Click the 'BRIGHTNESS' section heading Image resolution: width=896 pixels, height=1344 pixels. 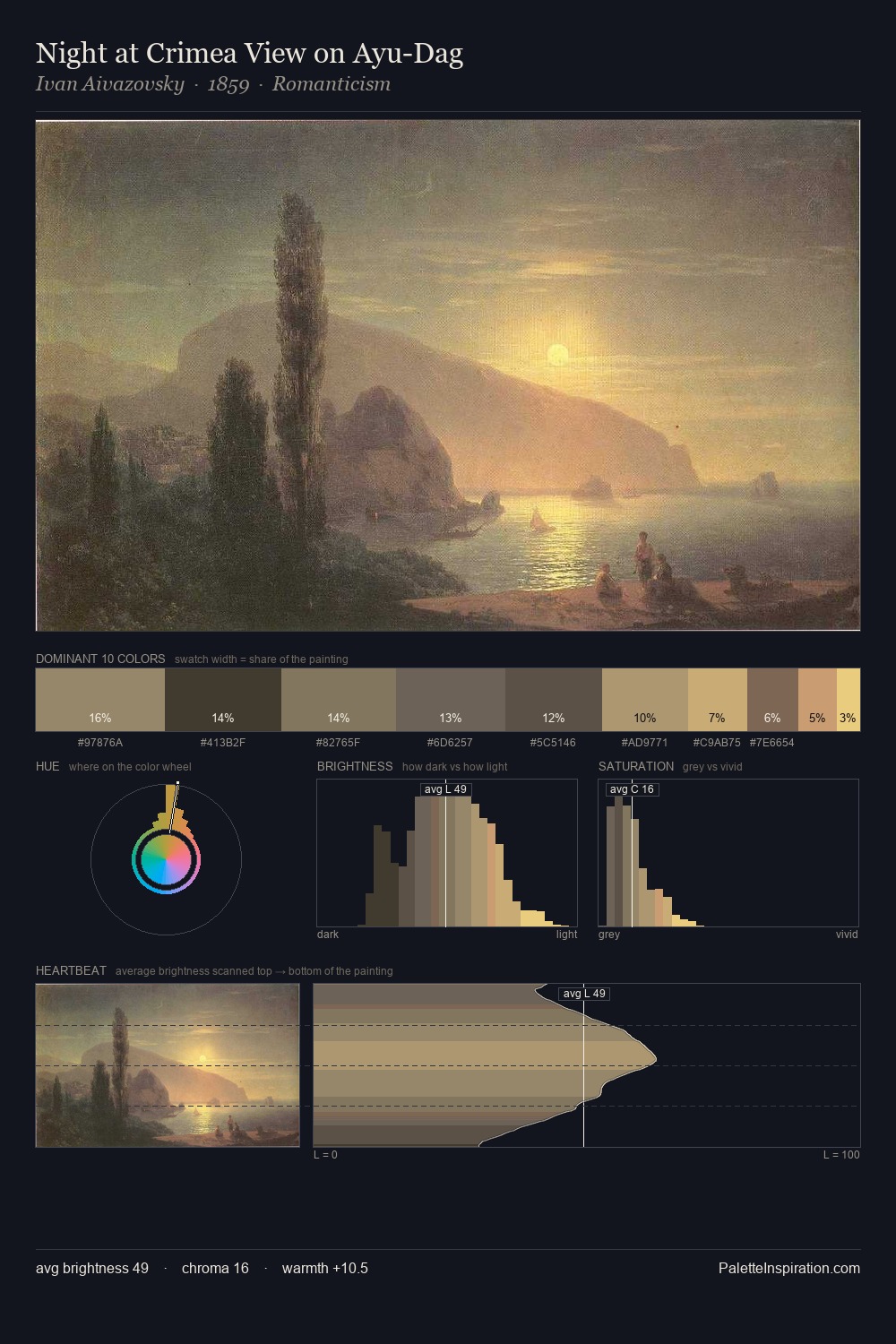tap(355, 766)
